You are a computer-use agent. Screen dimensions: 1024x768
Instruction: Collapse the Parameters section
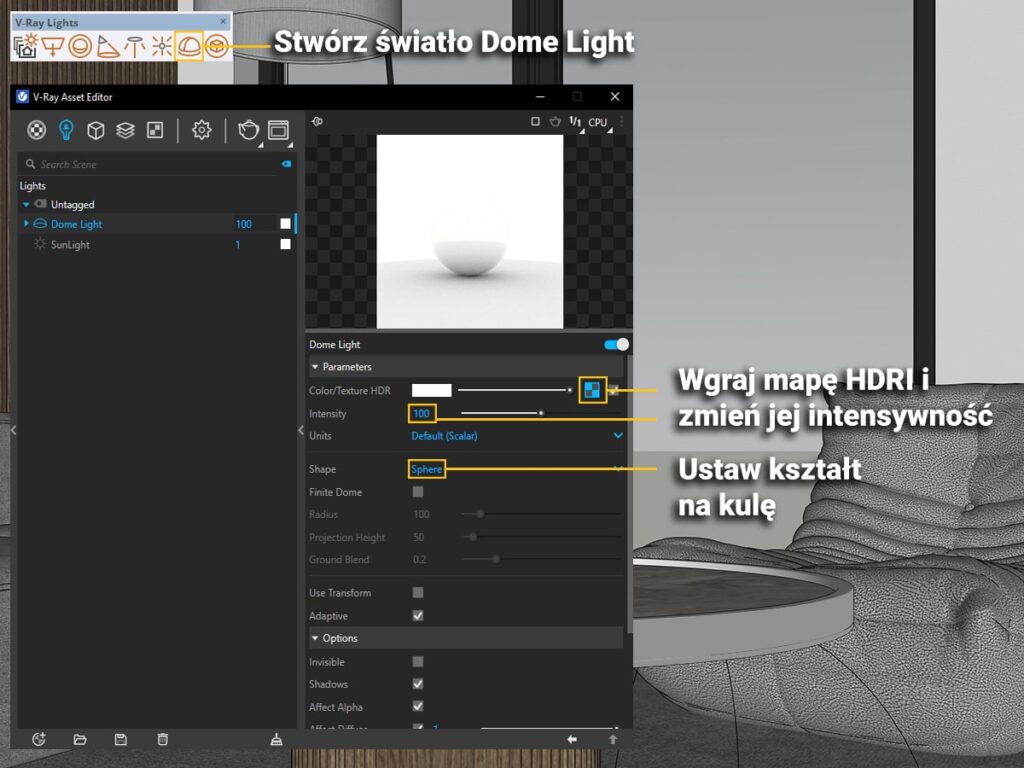(315, 367)
